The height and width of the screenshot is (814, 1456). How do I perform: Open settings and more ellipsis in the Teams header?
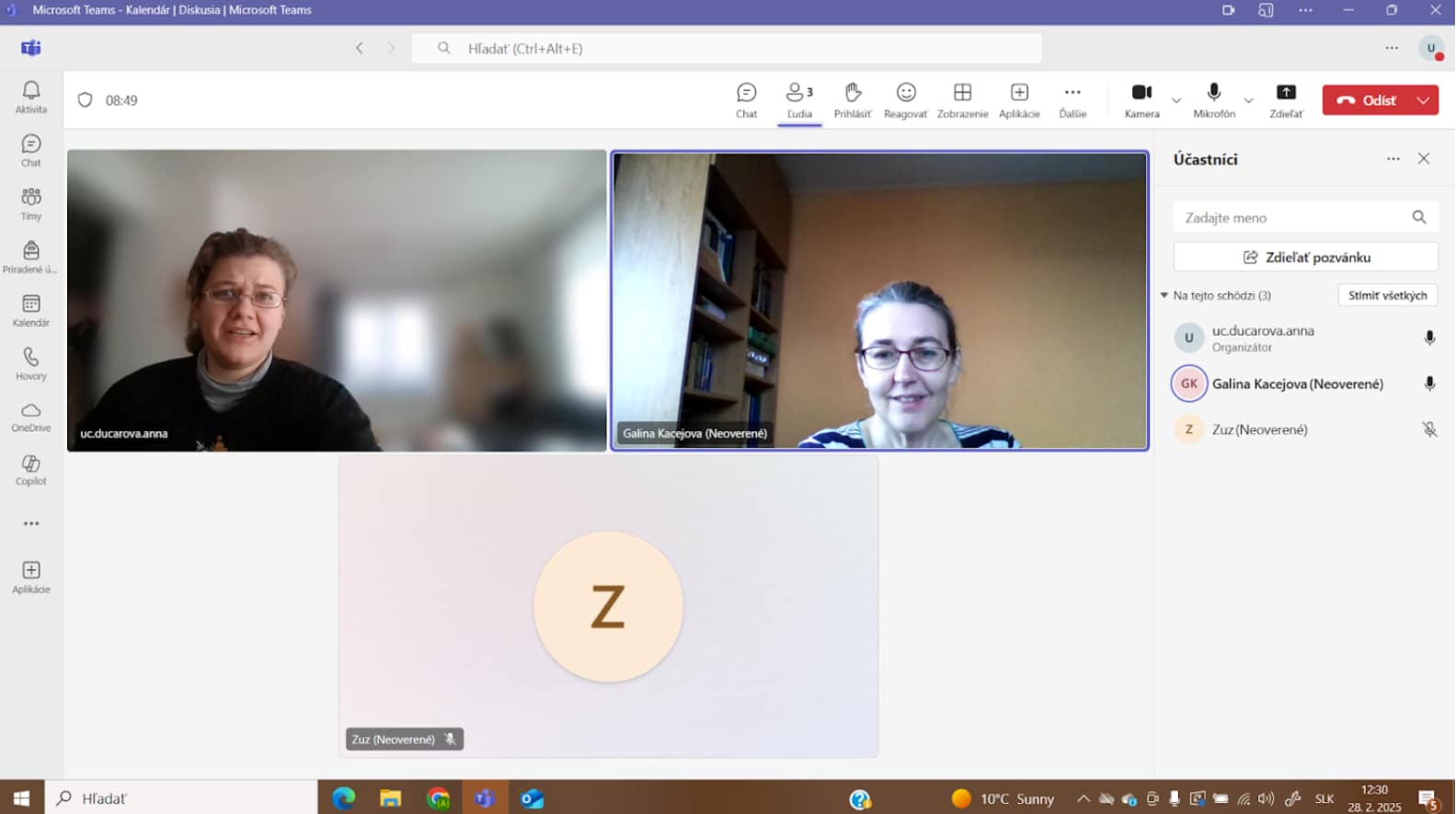point(1392,48)
